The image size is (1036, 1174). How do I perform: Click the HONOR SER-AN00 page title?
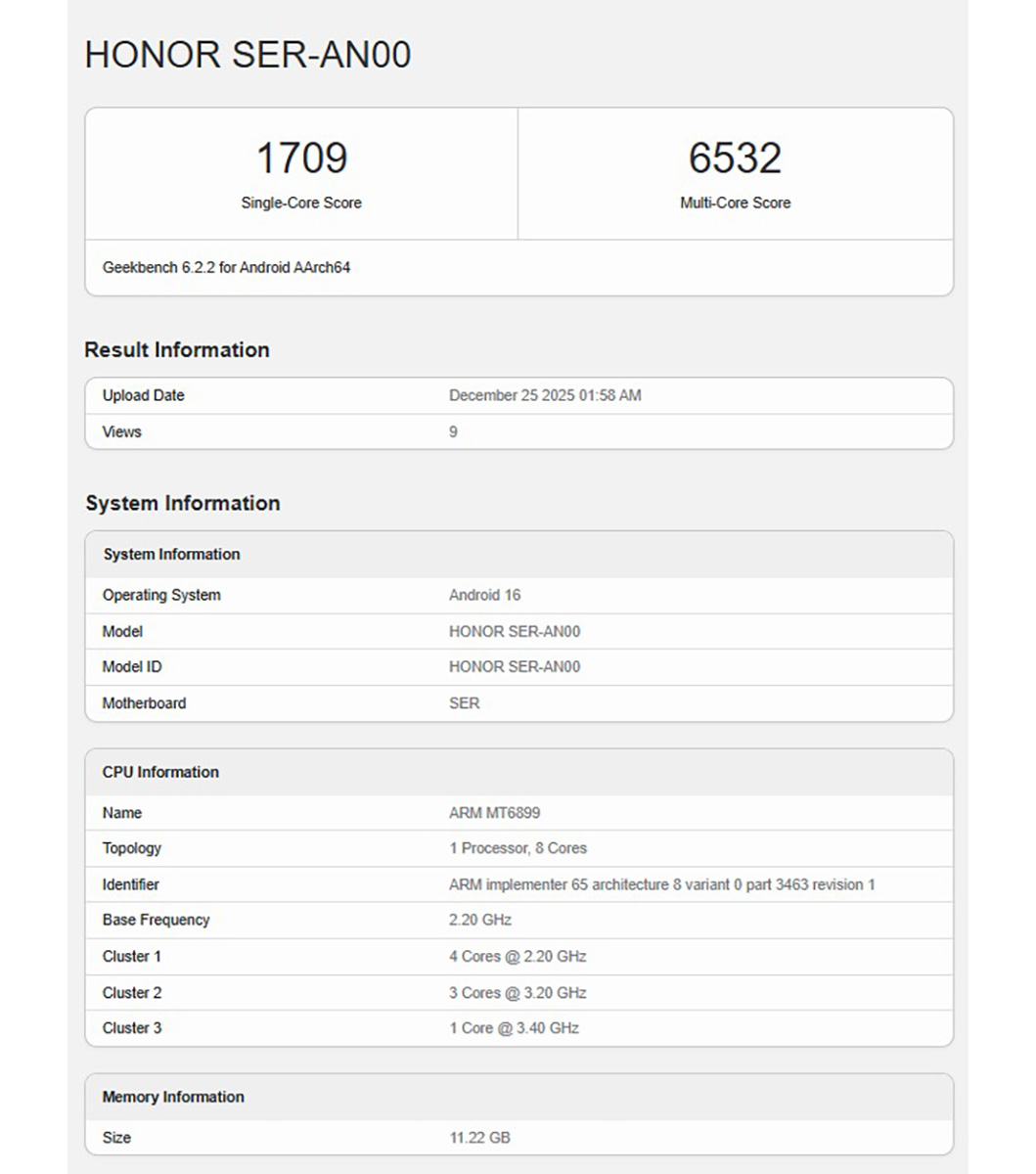click(x=248, y=55)
